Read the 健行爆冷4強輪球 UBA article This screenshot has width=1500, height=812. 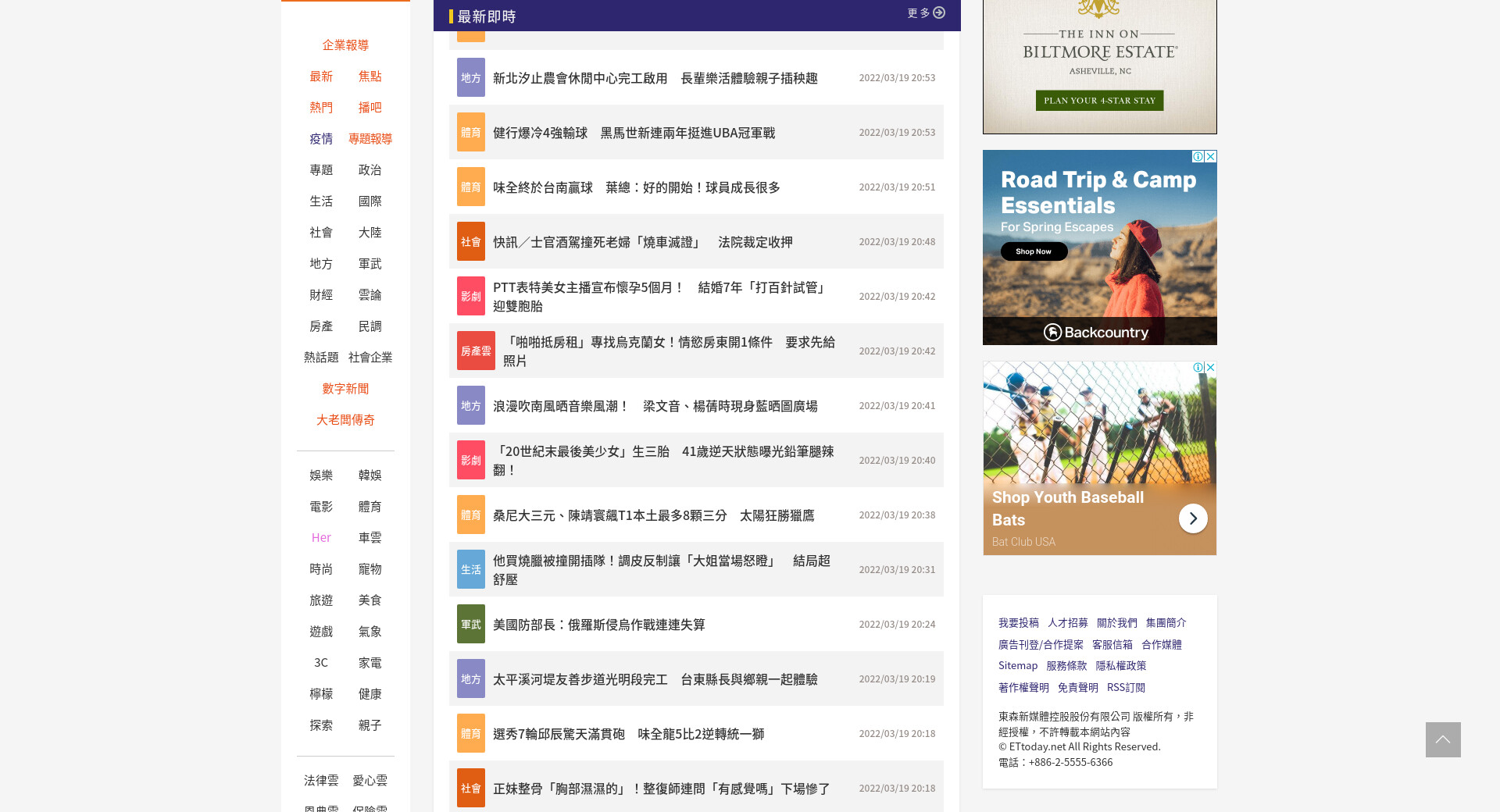tap(634, 133)
